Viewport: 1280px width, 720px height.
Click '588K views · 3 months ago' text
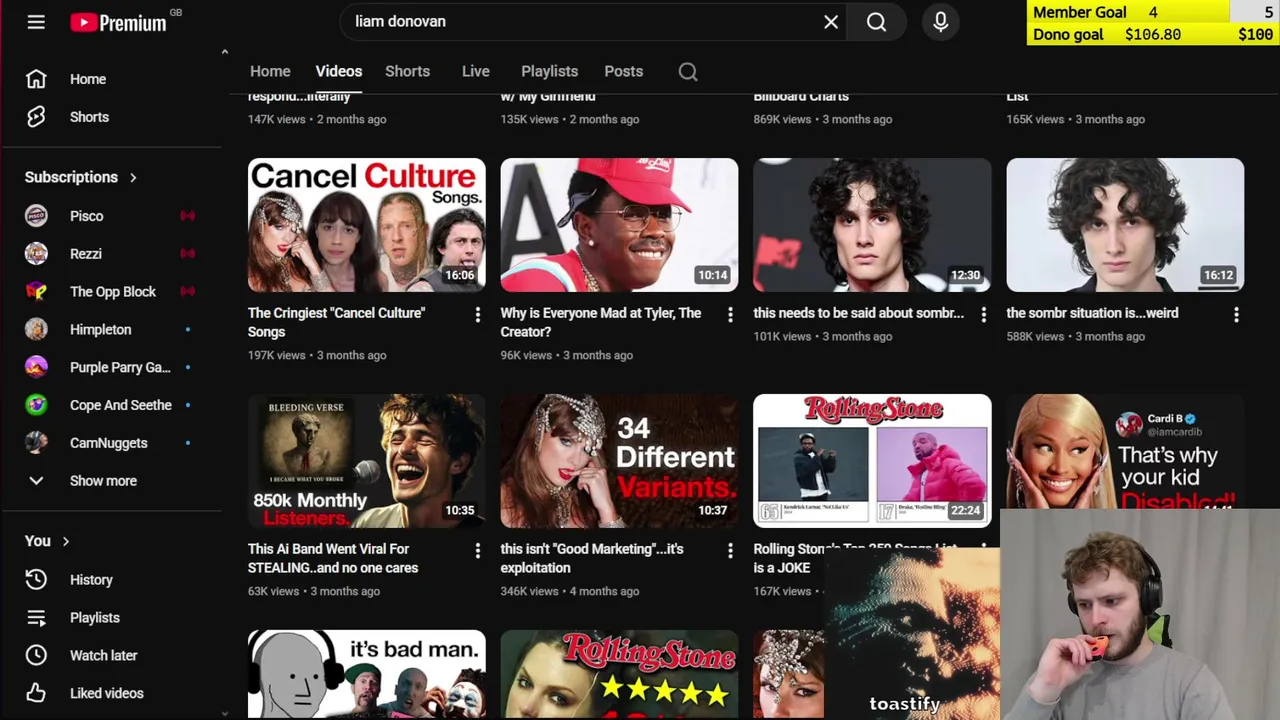pos(1075,336)
